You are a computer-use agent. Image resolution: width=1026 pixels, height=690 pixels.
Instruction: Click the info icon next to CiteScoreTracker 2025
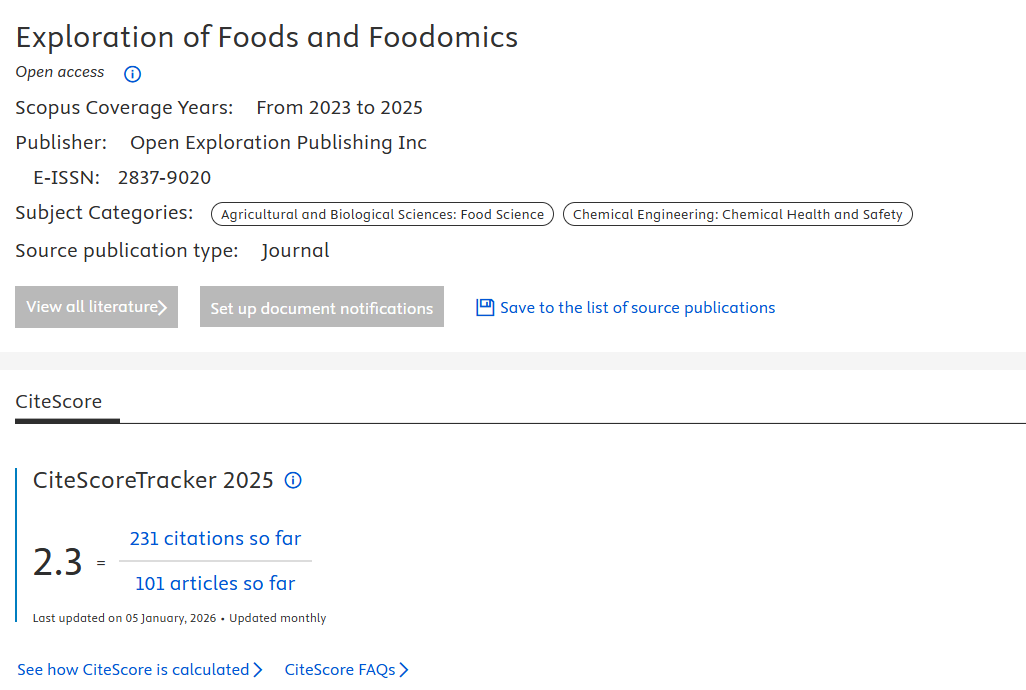(293, 480)
